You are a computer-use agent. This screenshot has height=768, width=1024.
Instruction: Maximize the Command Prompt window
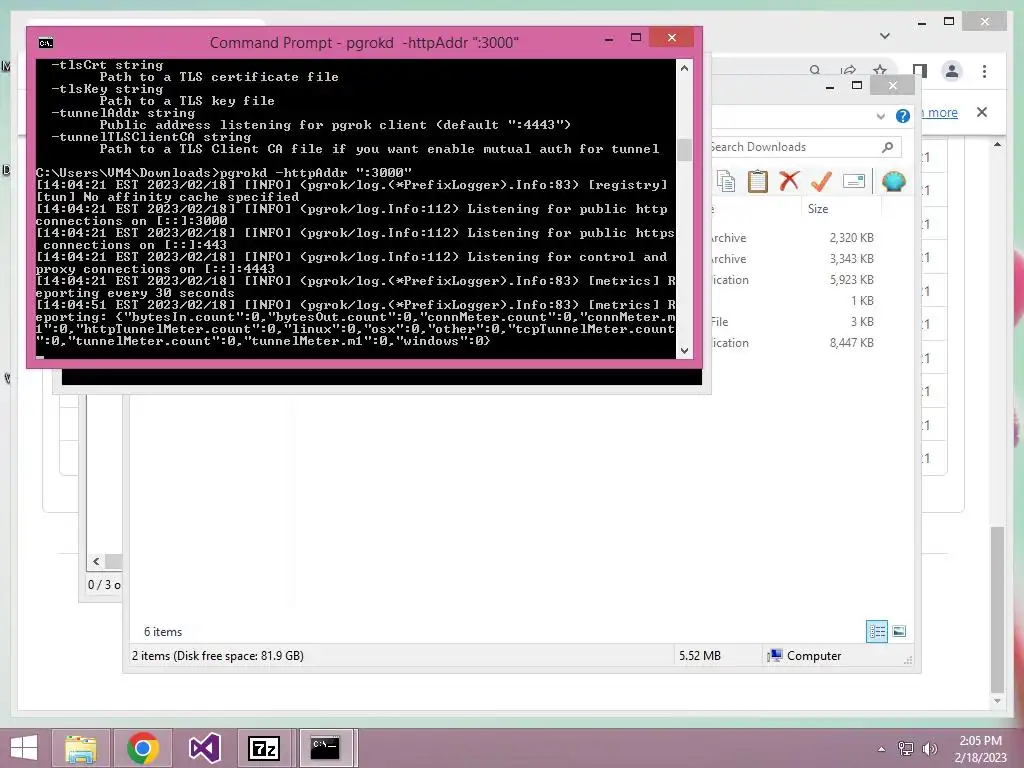point(635,38)
